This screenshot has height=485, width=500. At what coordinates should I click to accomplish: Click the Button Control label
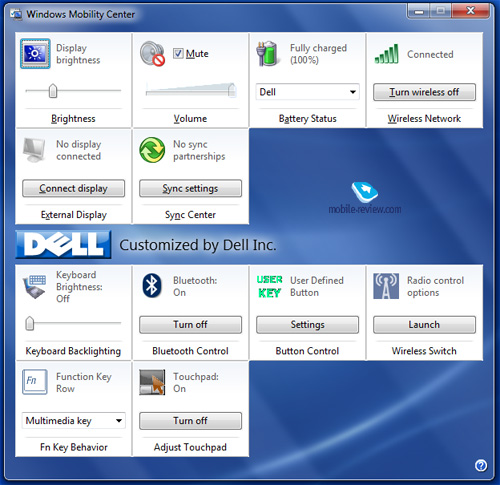[307, 351]
